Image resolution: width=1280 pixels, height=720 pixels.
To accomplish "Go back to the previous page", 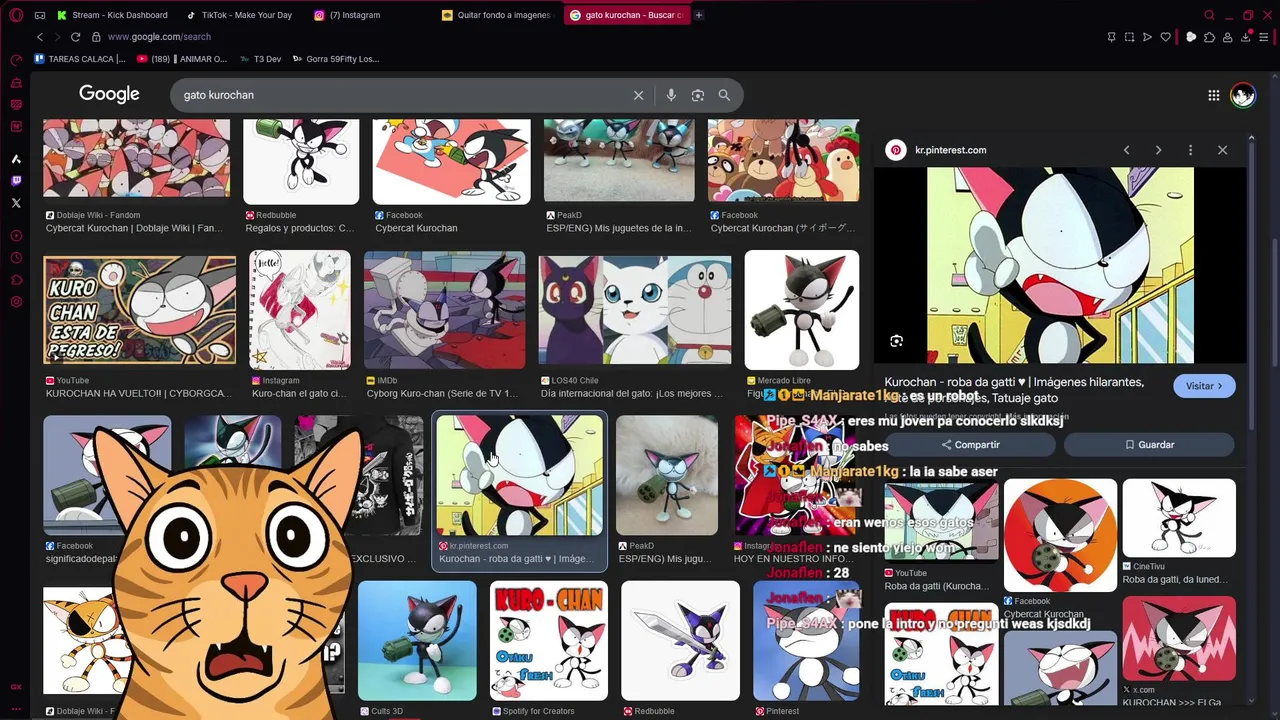I will pos(40,37).
